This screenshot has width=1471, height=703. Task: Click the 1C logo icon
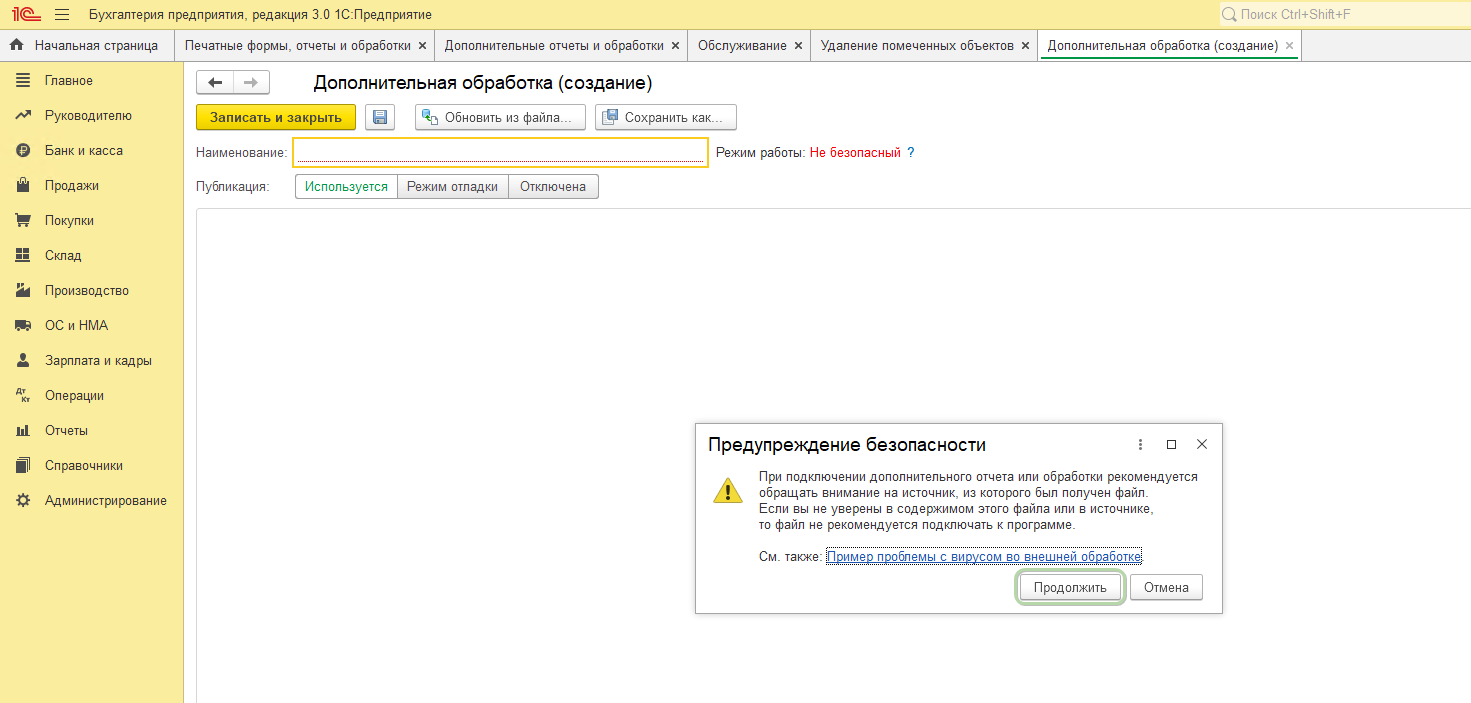tap(26, 15)
